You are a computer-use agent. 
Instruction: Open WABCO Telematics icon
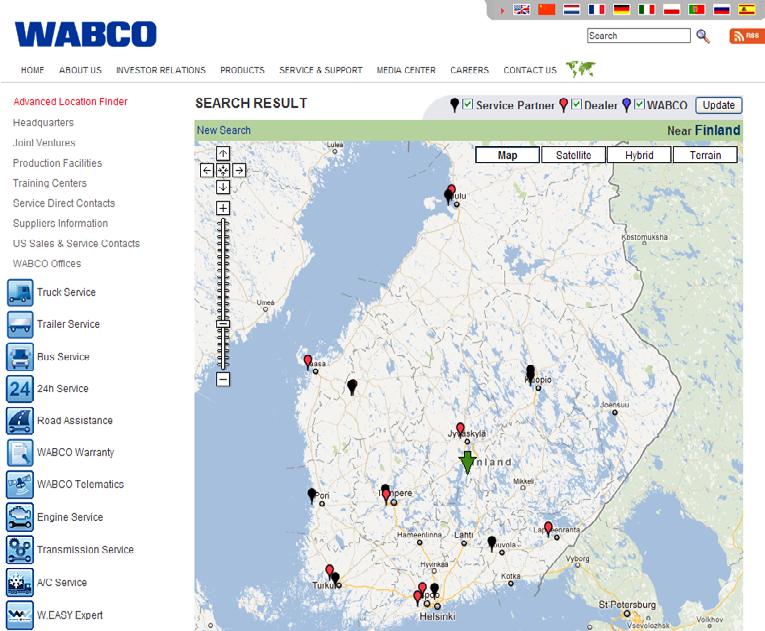(x=20, y=485)
